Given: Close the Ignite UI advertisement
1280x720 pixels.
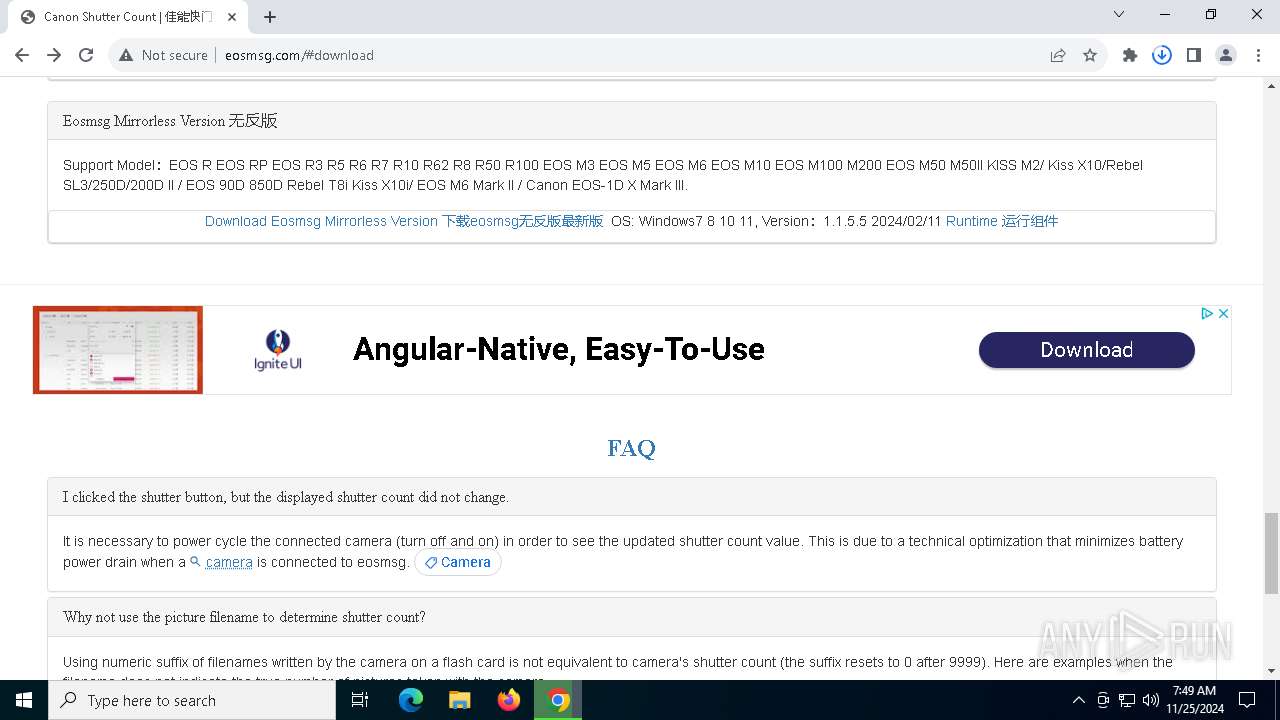Looking at the screenshot, I should point(1223,313).
